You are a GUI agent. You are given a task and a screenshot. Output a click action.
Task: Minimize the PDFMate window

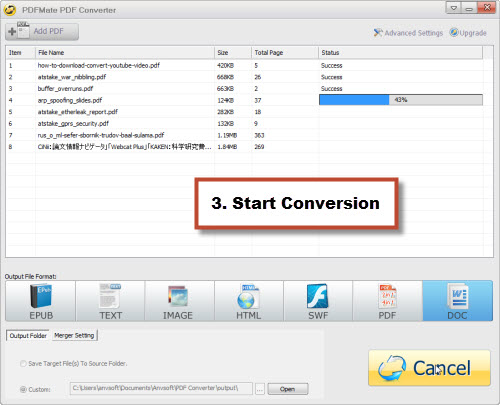pos(469,8)
